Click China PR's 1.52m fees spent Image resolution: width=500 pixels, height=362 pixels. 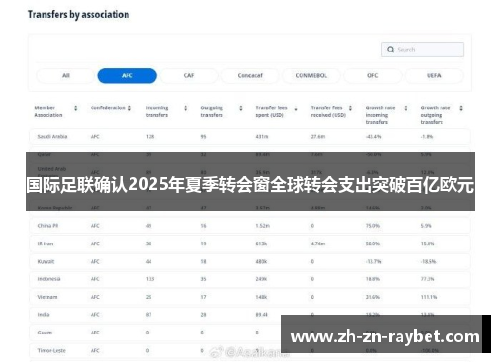(x=262, y=226)
